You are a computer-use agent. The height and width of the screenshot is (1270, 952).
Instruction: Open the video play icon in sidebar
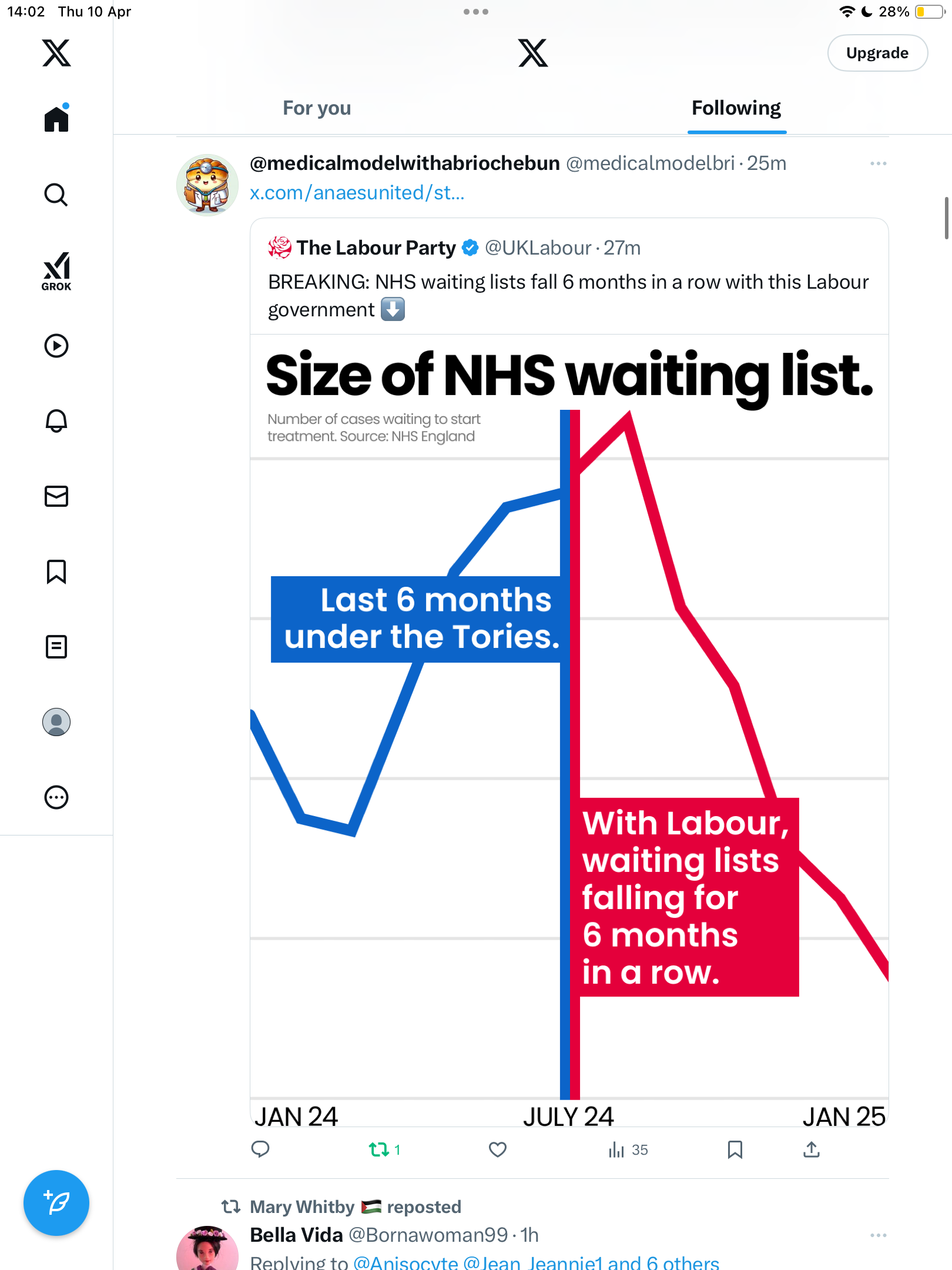point(56,346)
